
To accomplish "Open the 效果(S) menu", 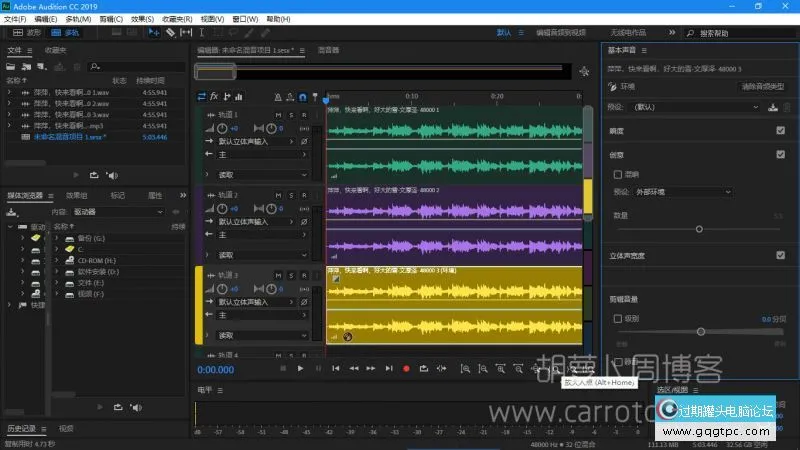I will point(143,18).
